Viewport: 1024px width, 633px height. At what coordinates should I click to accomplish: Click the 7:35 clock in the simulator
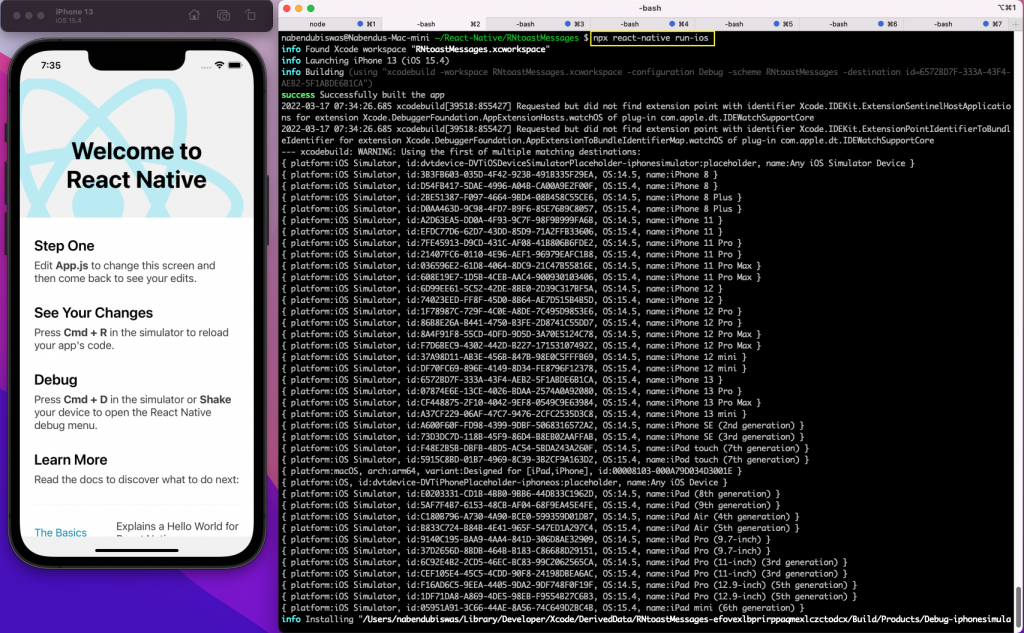(x=50, y=65)
